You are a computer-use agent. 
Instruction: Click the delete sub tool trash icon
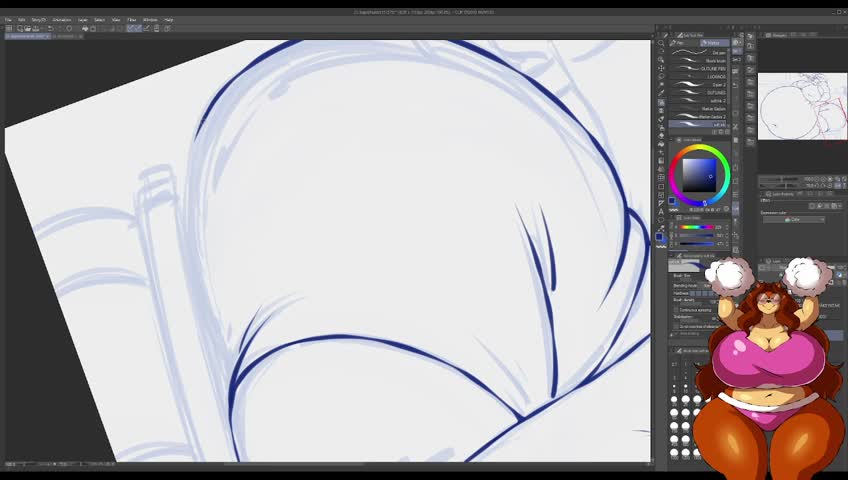tap(728, 132)
